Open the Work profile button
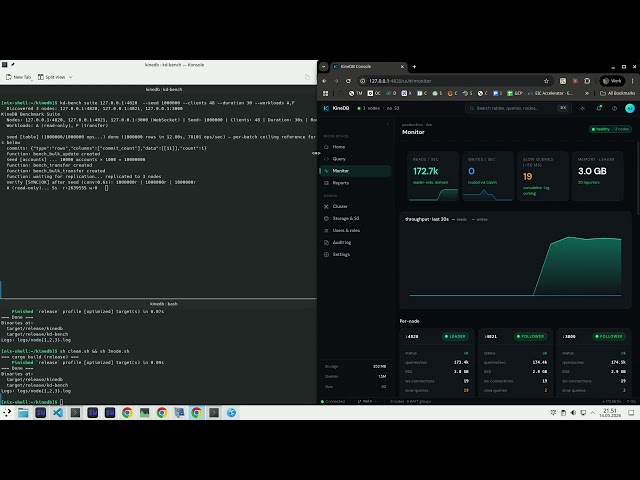The width and height of the screenshot is (640, 480). tap(612, 81)
